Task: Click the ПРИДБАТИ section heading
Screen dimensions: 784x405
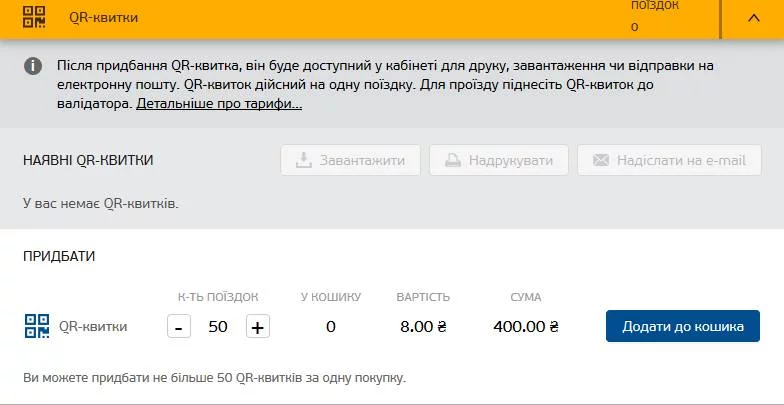Action: [x=59, y=256]
